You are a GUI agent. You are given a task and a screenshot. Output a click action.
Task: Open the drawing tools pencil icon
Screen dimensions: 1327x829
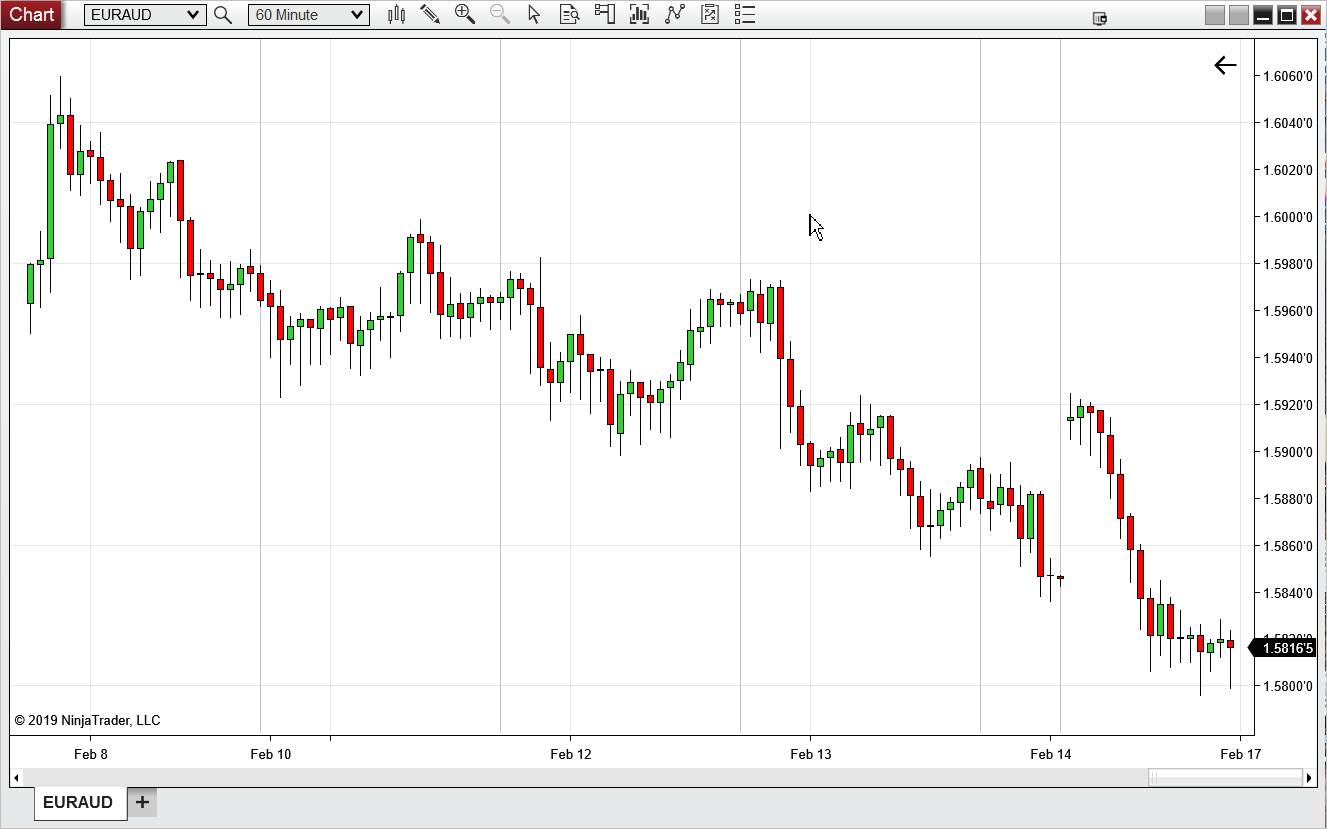click(430, 14)
